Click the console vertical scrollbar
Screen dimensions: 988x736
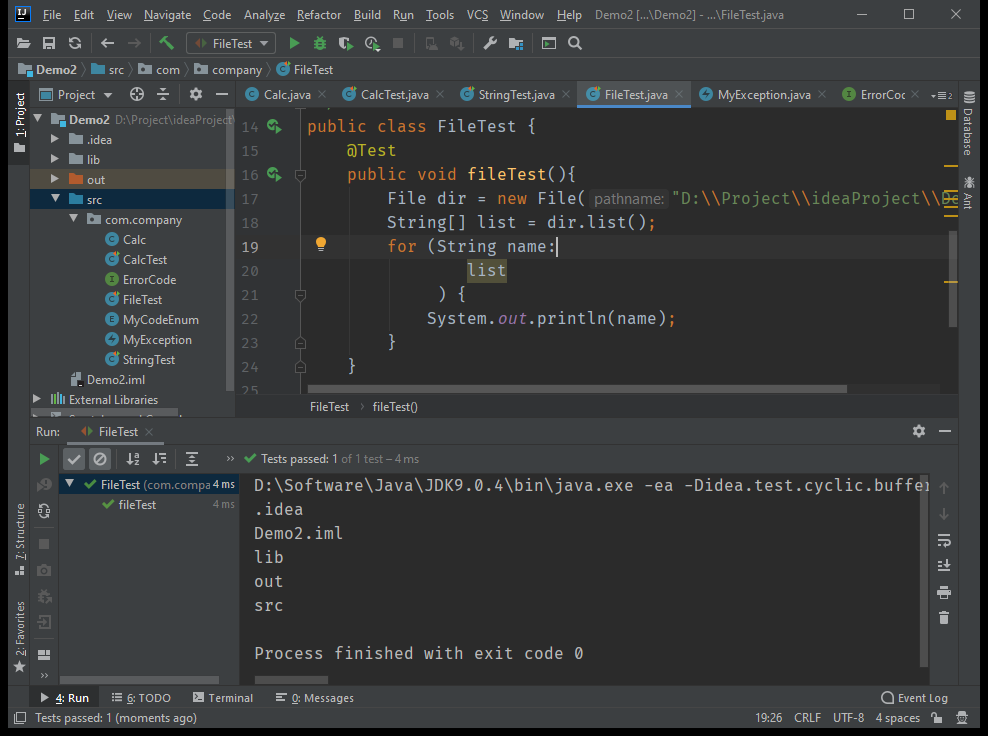point(924,570)
